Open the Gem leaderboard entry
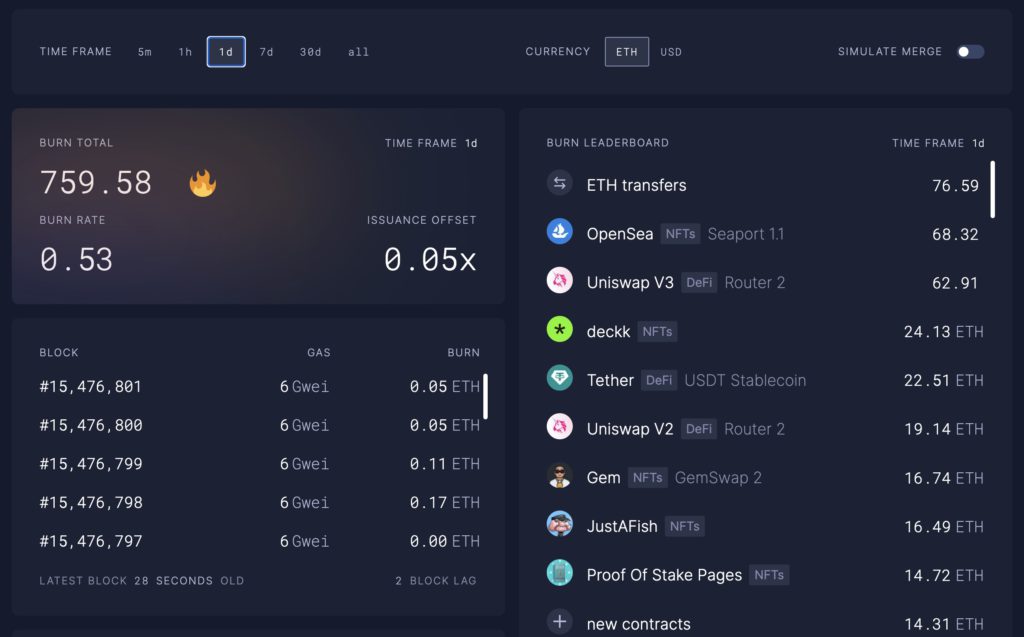The image size is (1024, 637). tap(765, 478)
